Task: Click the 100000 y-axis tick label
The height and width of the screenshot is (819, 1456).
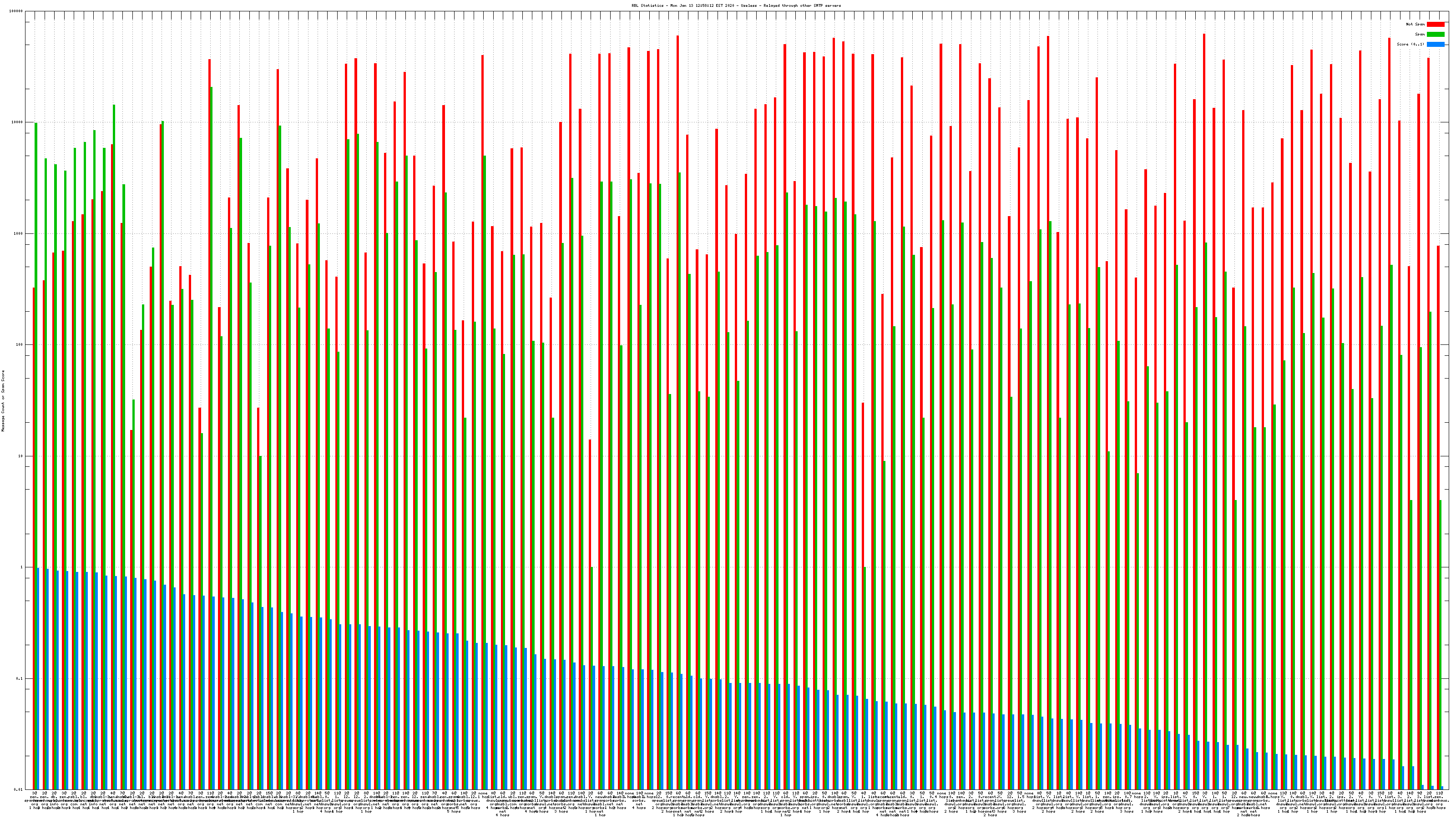Action: 16,11
